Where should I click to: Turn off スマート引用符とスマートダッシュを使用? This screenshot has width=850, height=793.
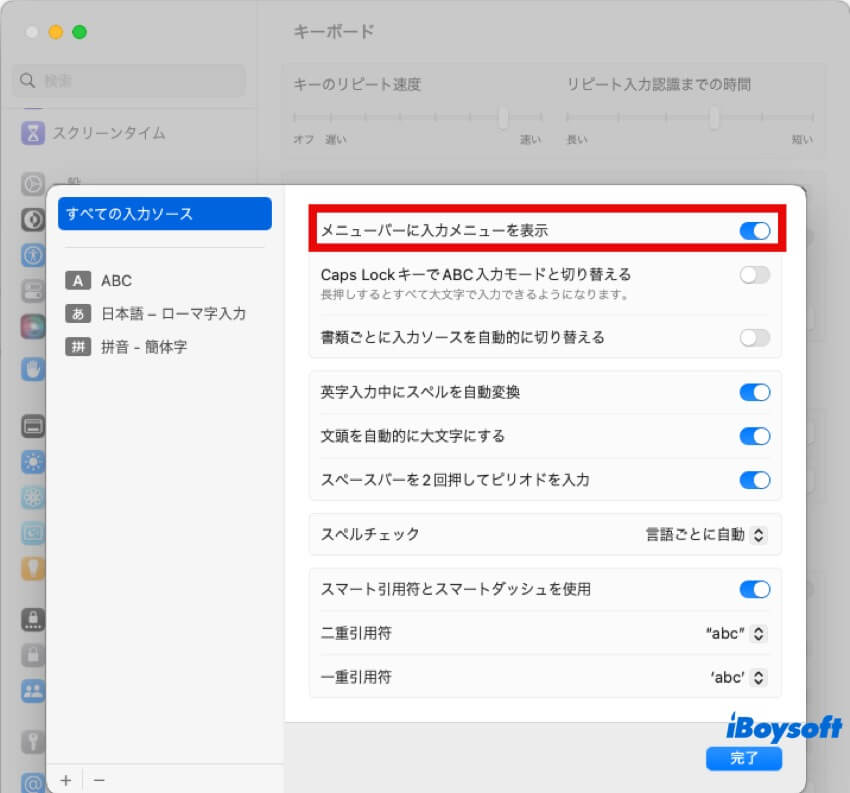(x=755, y=590)
